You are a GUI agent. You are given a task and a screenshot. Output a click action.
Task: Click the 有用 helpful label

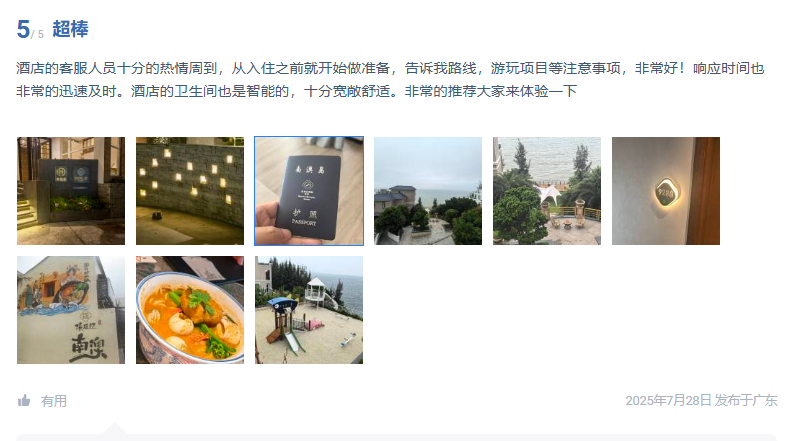(54, 401)
